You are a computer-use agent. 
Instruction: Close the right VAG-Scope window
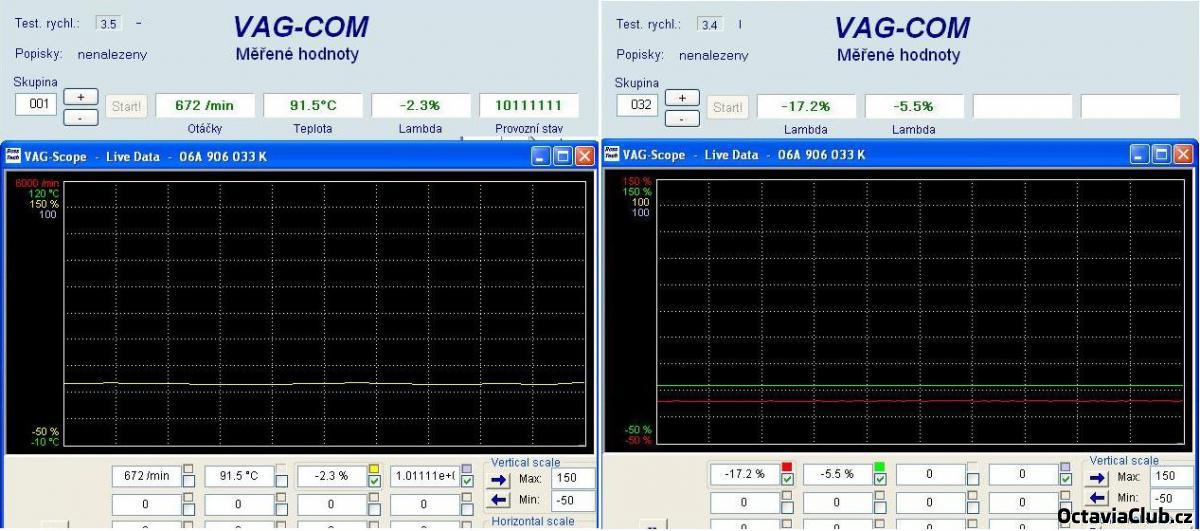tap(1183, 155)
